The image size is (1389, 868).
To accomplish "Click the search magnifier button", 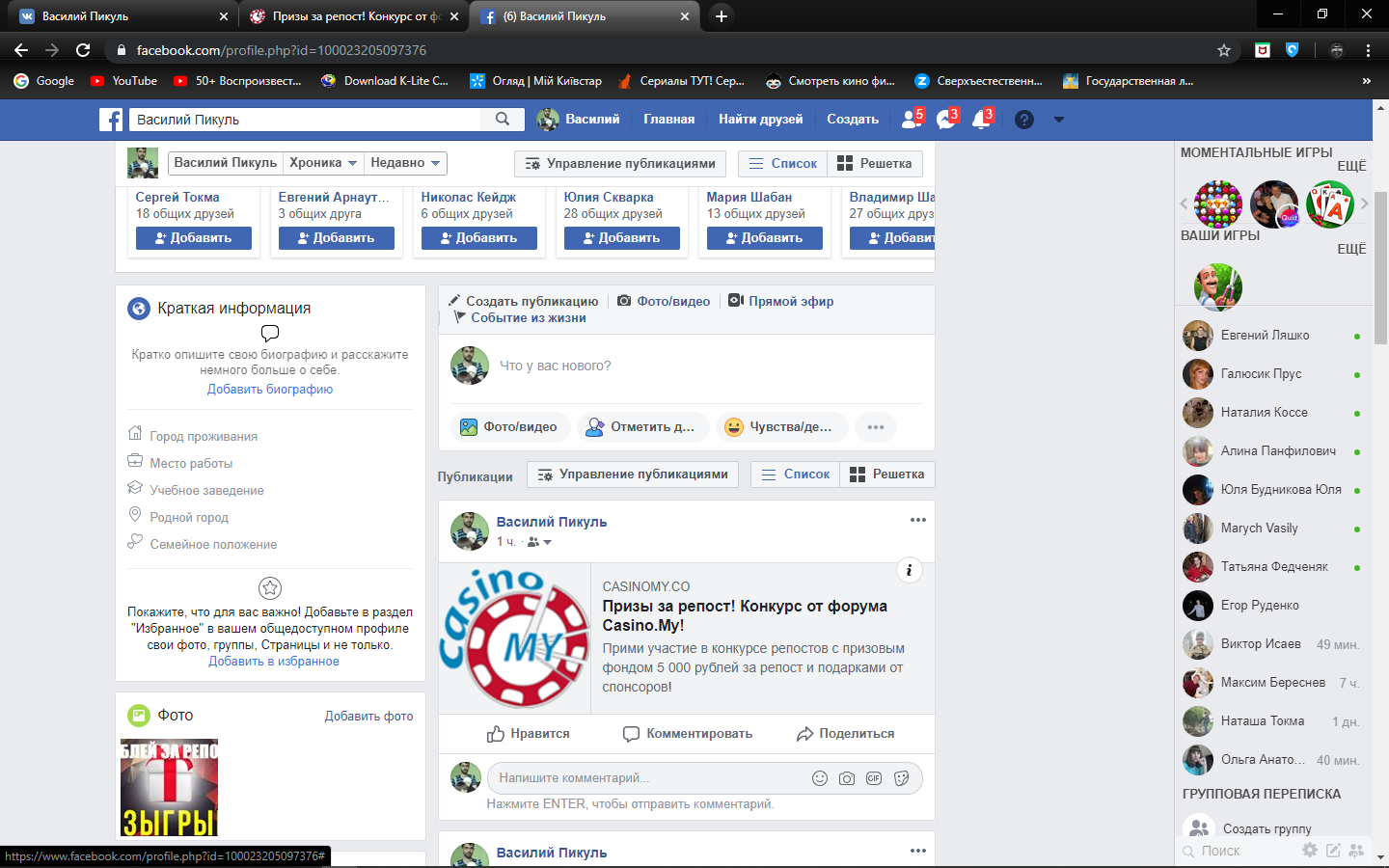I will pyautogui.click(x=503, y=119).
